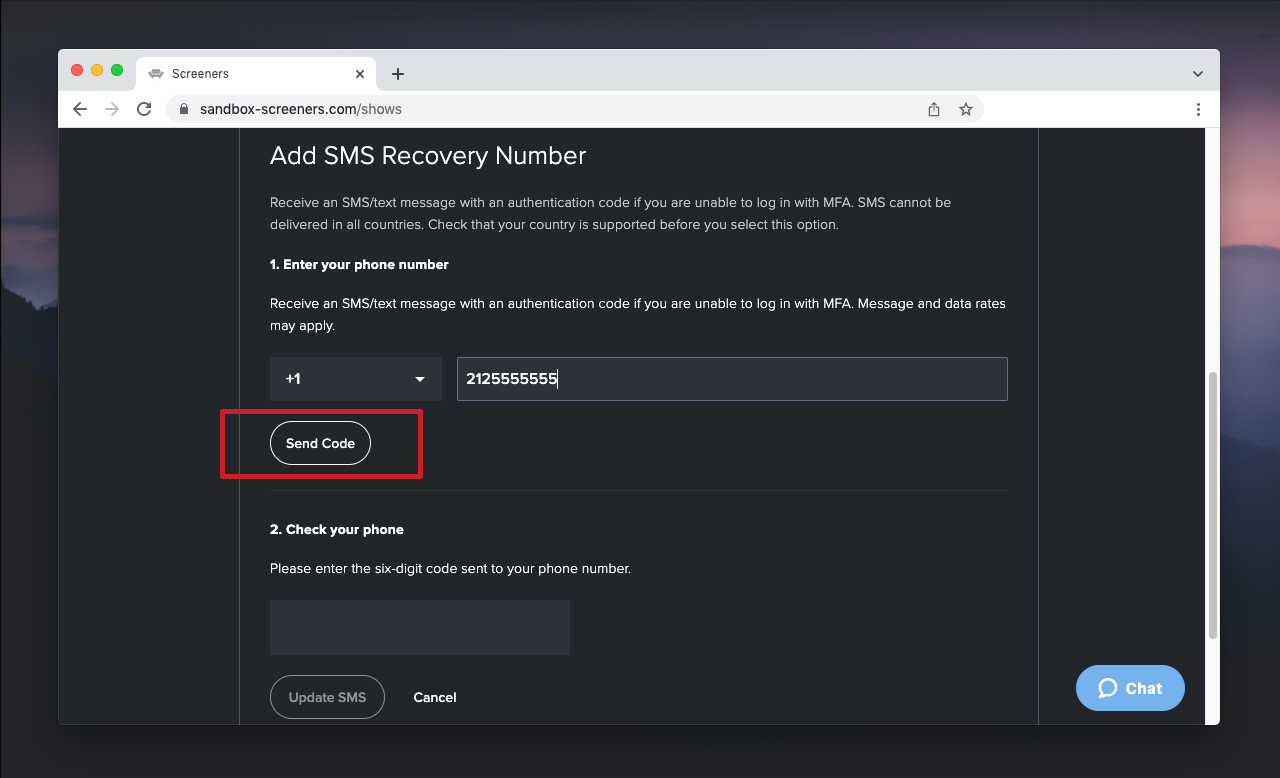Viewport: 1280px width, 778px height.
Task: Click the Send Code button
Action: [320, 443]
